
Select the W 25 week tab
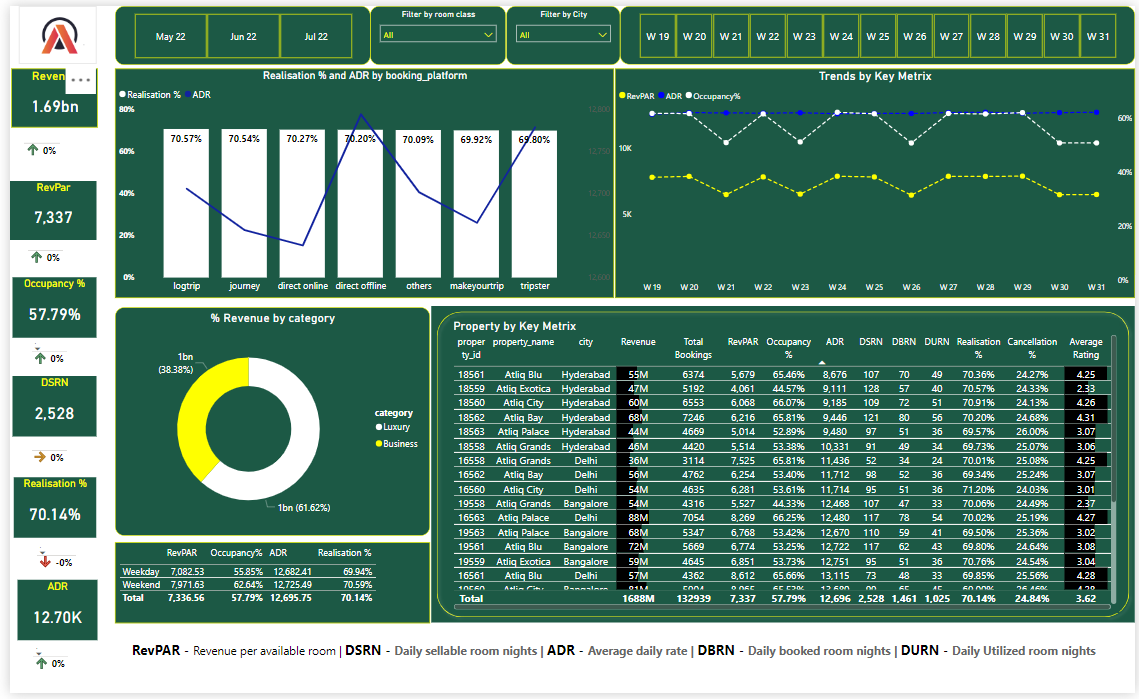tap(877, 36)
